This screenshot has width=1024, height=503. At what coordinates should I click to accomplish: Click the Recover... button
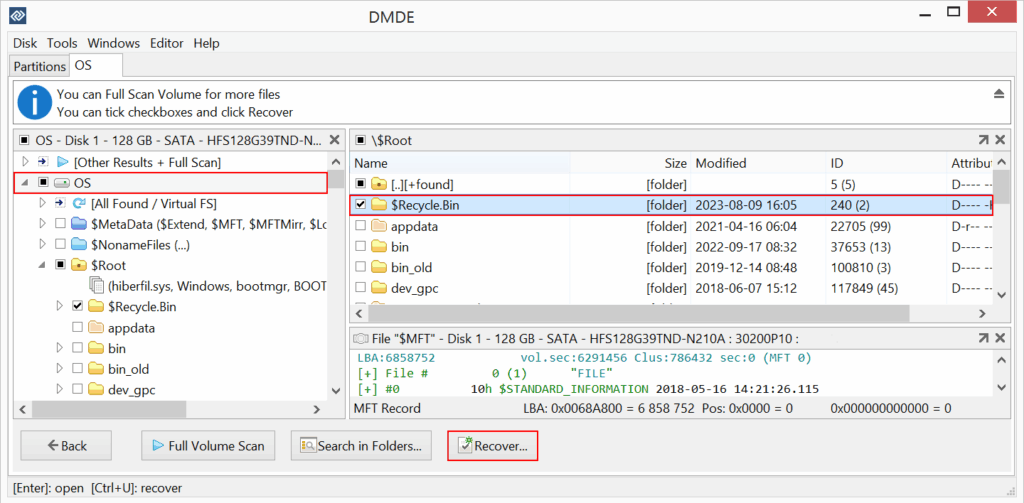click(493, 446)
